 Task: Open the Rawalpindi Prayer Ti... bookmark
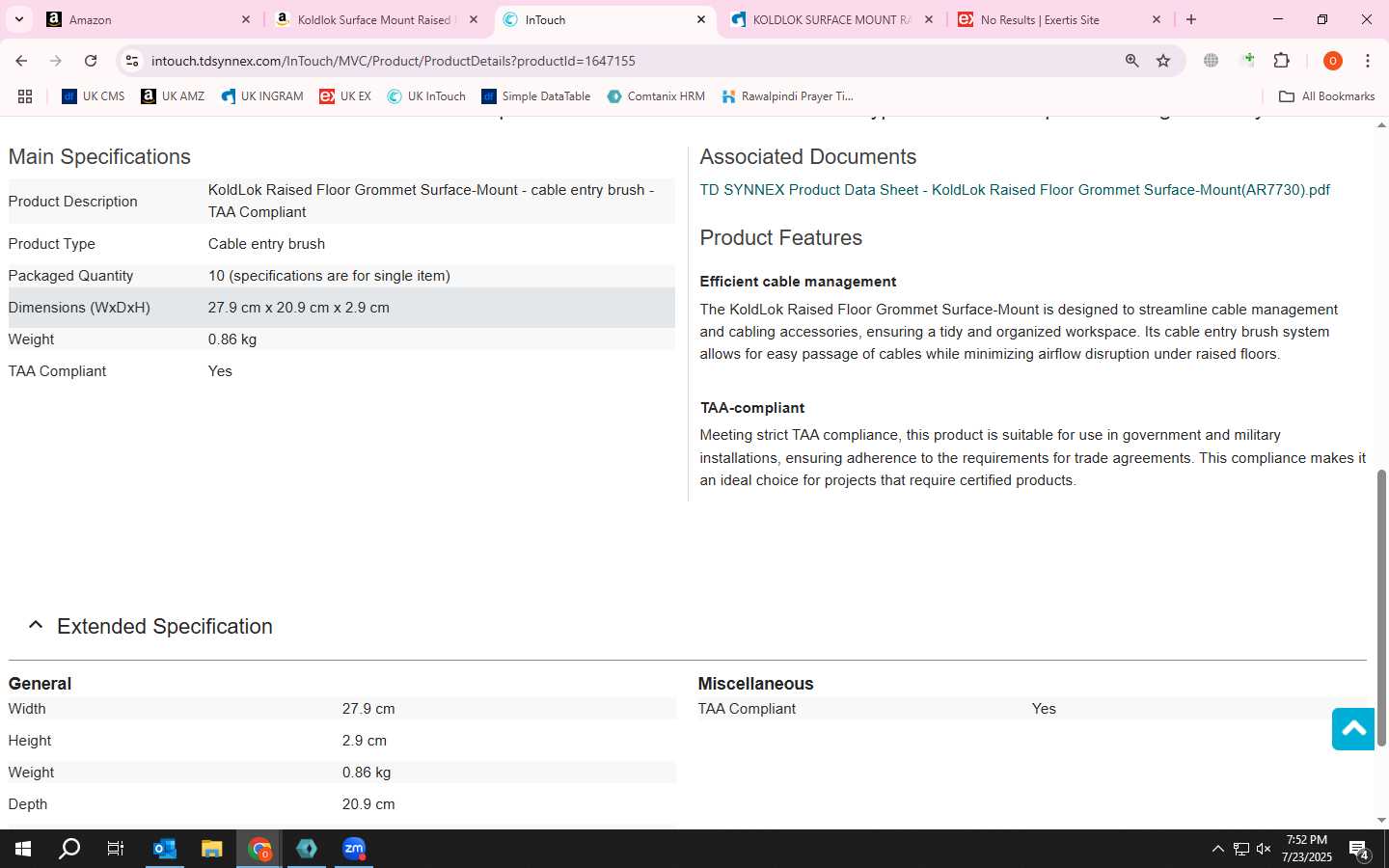787,96
